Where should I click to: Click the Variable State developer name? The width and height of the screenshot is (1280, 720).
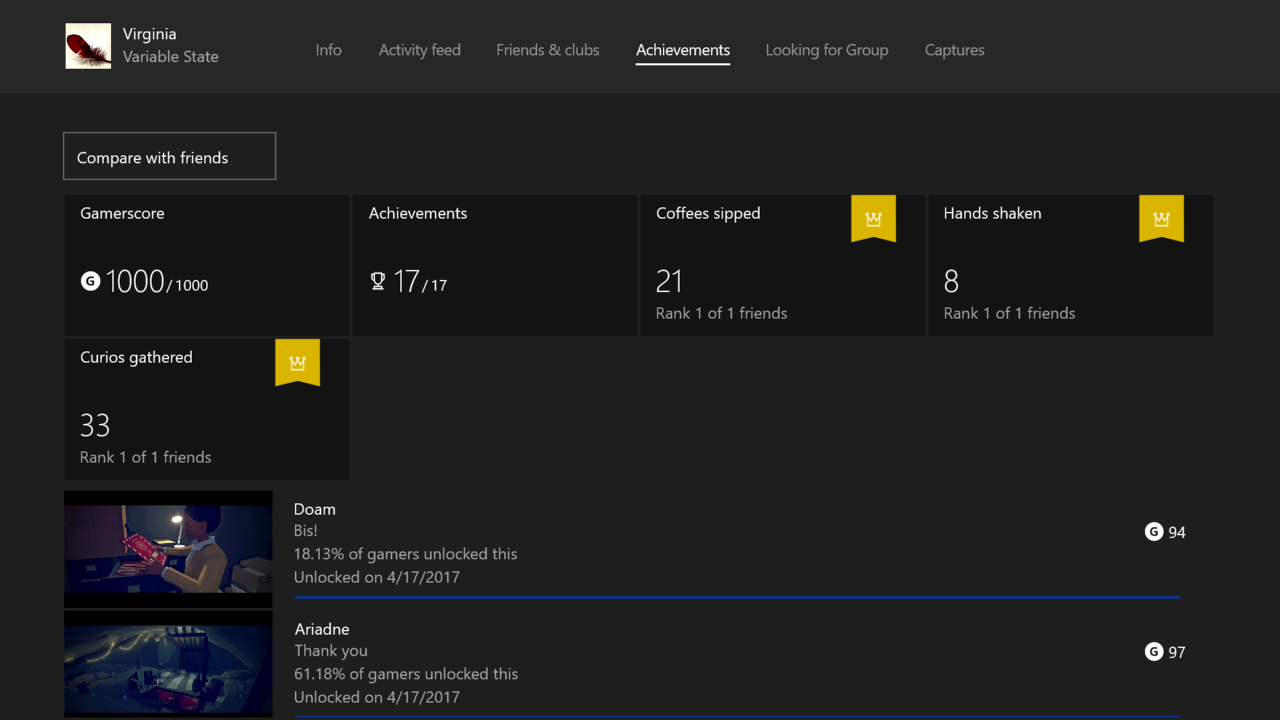(171, 57)
